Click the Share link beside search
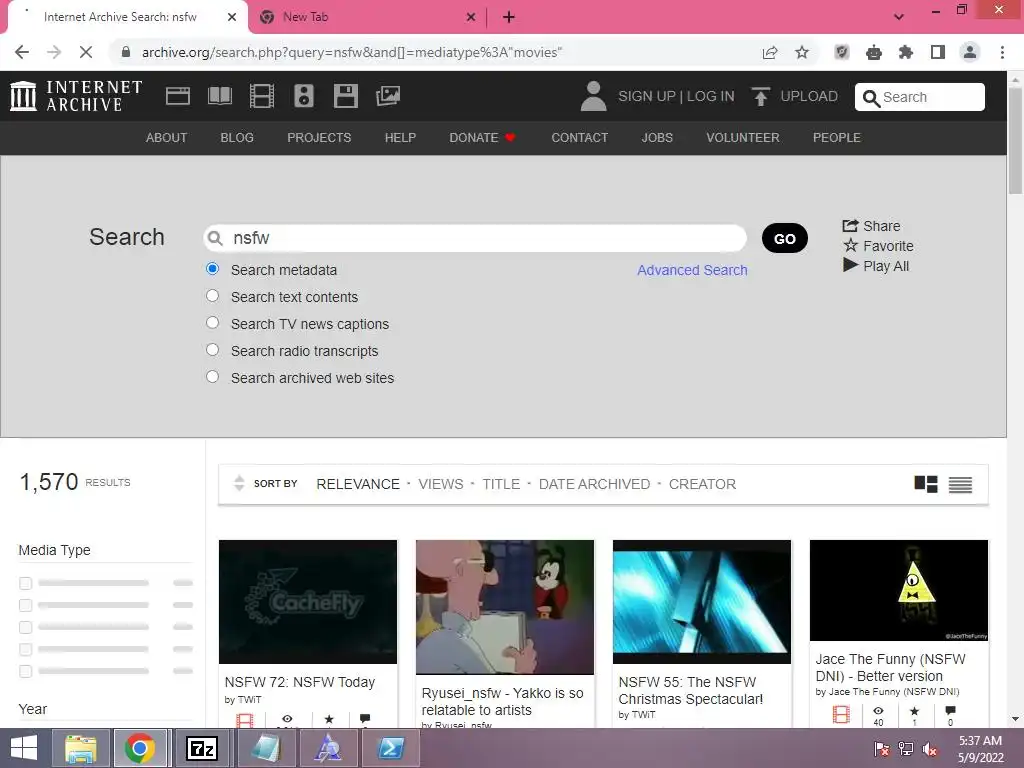The height and width of the screenshot is (768, 1024). (871, 226)
